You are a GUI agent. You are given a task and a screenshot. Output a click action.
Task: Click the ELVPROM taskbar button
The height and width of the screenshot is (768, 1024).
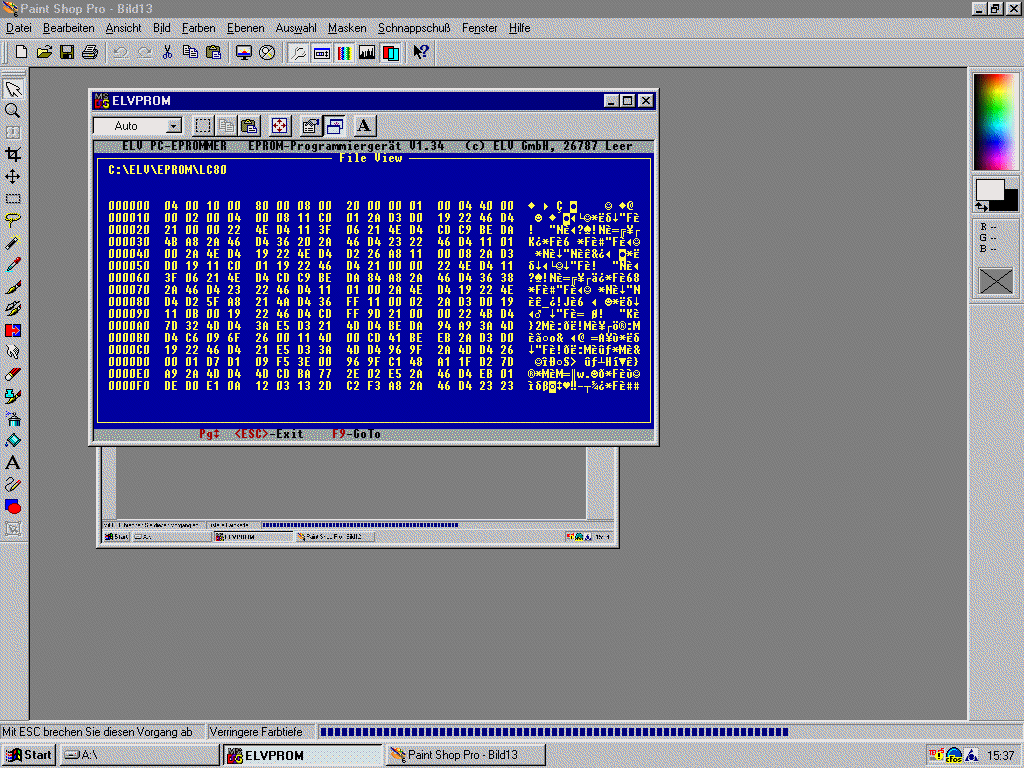(x=303, y=755)
